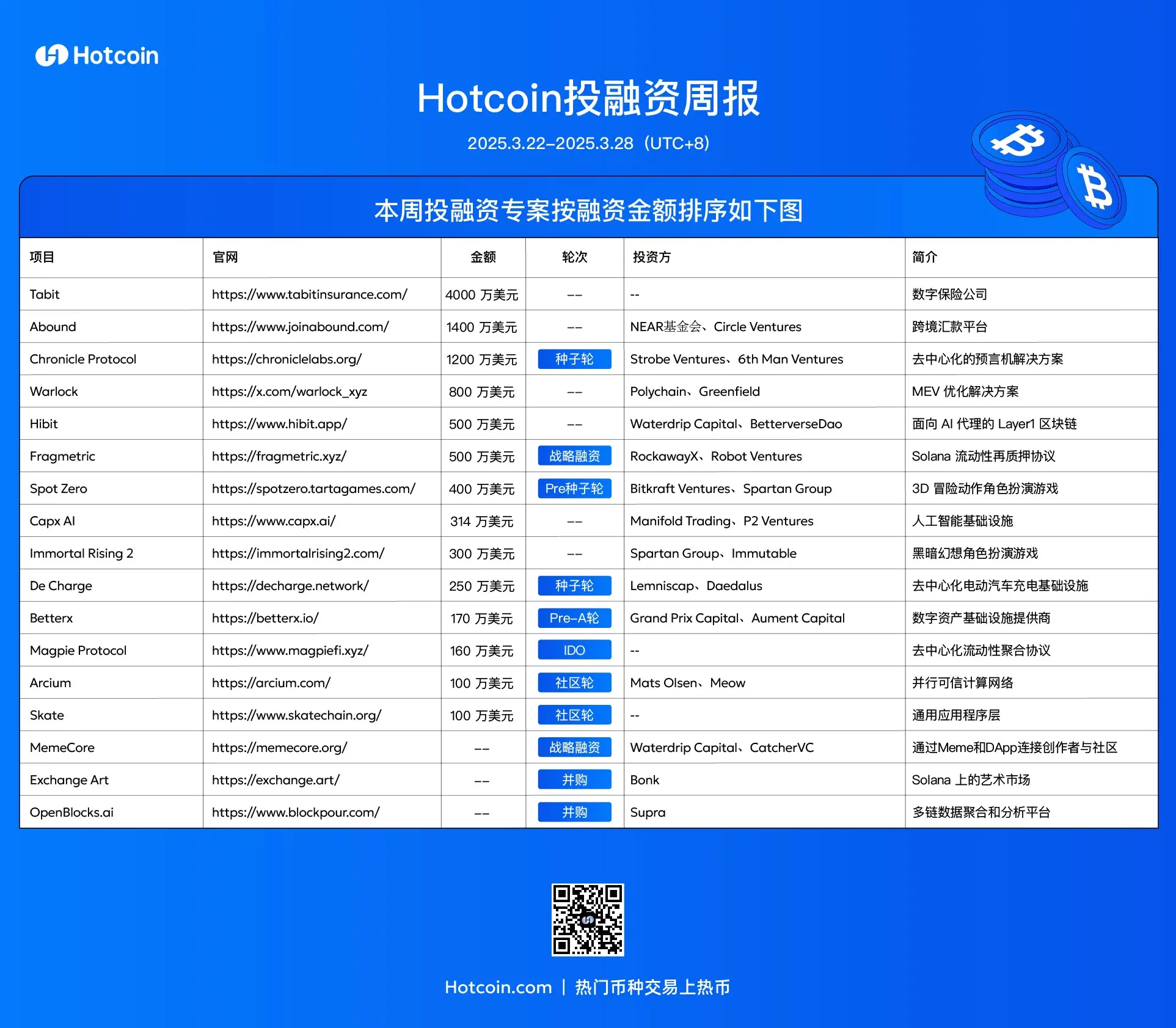This screenshot has height=1028, width=1176.
Task: Click the 种子轮 badge for Chronicle Protocol
Action: pos(574,359)
